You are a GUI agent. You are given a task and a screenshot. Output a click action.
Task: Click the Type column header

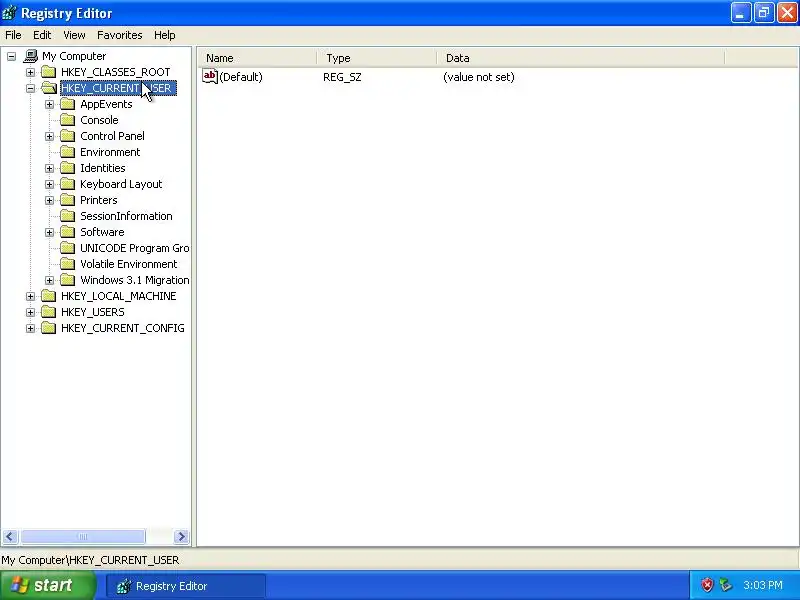click(377, 58)
